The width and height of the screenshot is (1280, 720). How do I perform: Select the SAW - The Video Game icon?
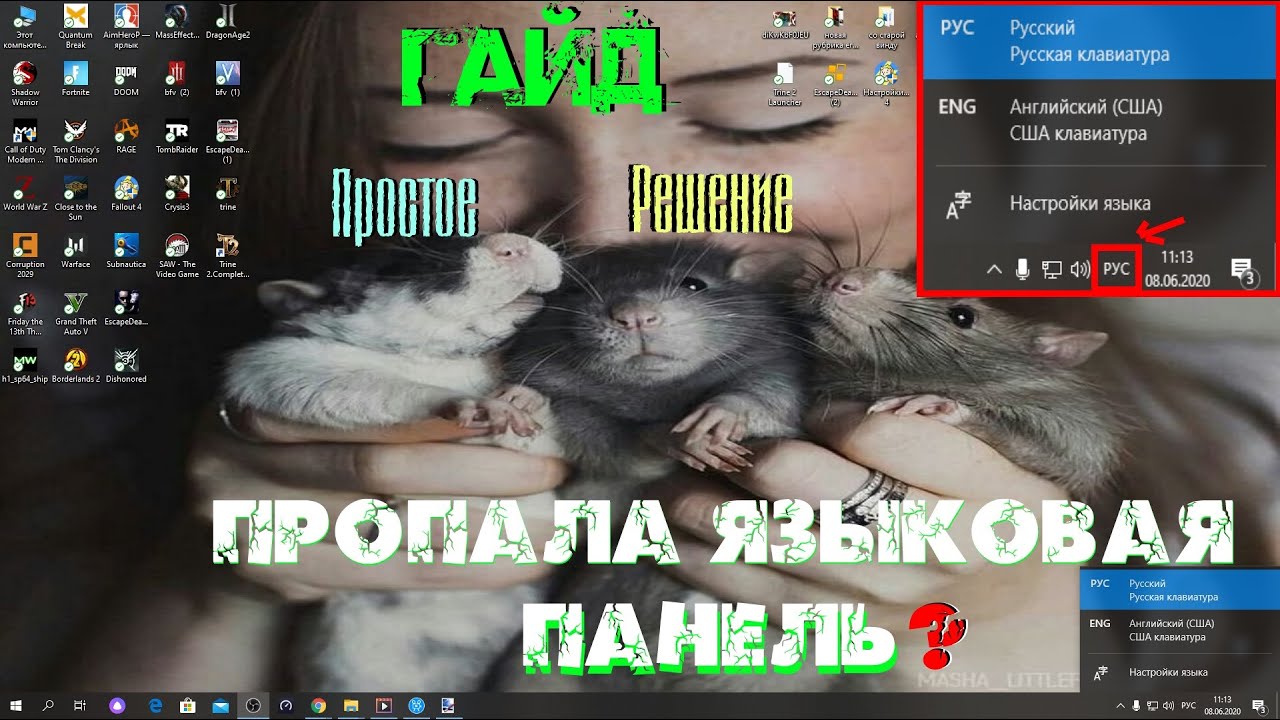pos(177,256)
